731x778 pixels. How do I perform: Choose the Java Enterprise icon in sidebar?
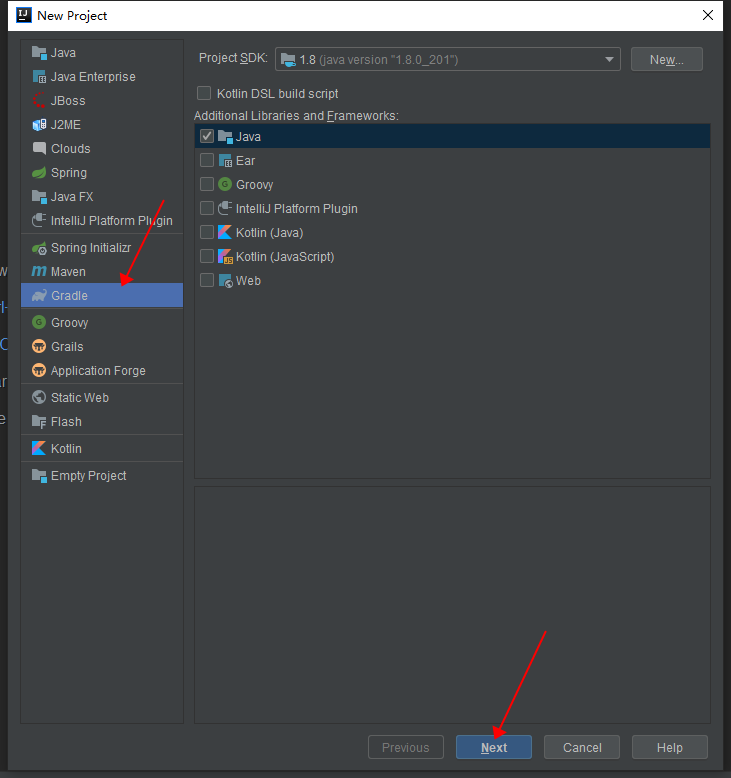(39, 76)
